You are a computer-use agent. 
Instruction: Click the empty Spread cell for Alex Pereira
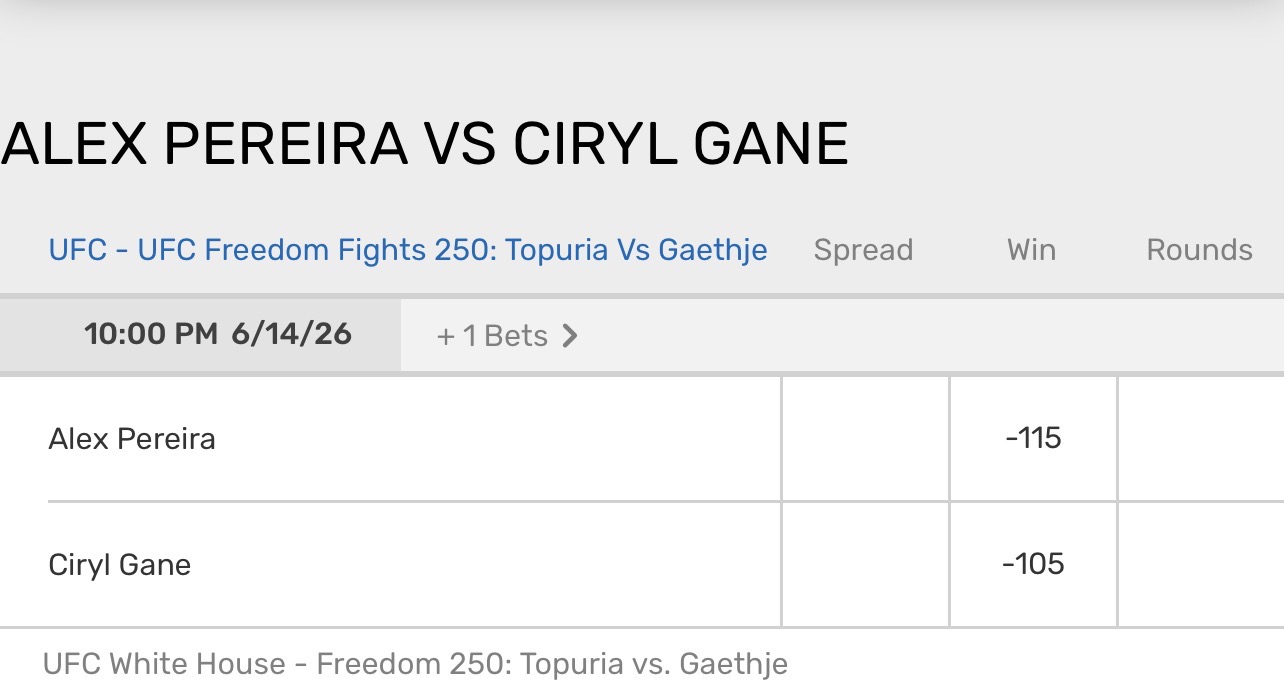click(x=865, y=438)
